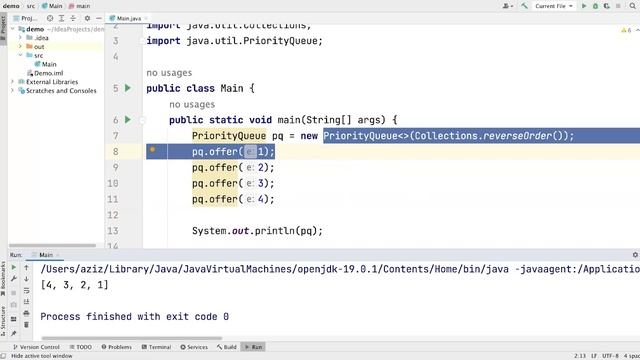Expand External Libraries node
The height and width of the screenshot is (360, 640).
tap(13, 82)
